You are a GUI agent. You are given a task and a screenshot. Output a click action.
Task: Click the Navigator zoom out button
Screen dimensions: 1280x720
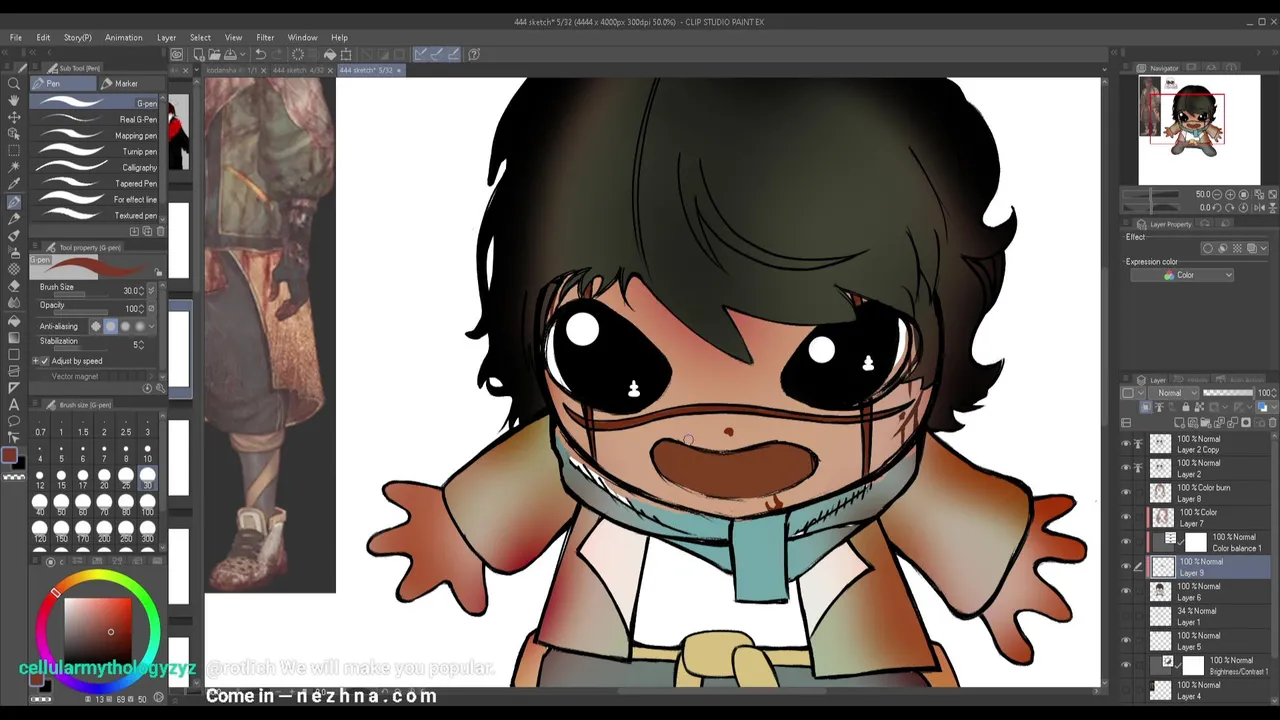pyautogui.click(x=1217, y=194)
